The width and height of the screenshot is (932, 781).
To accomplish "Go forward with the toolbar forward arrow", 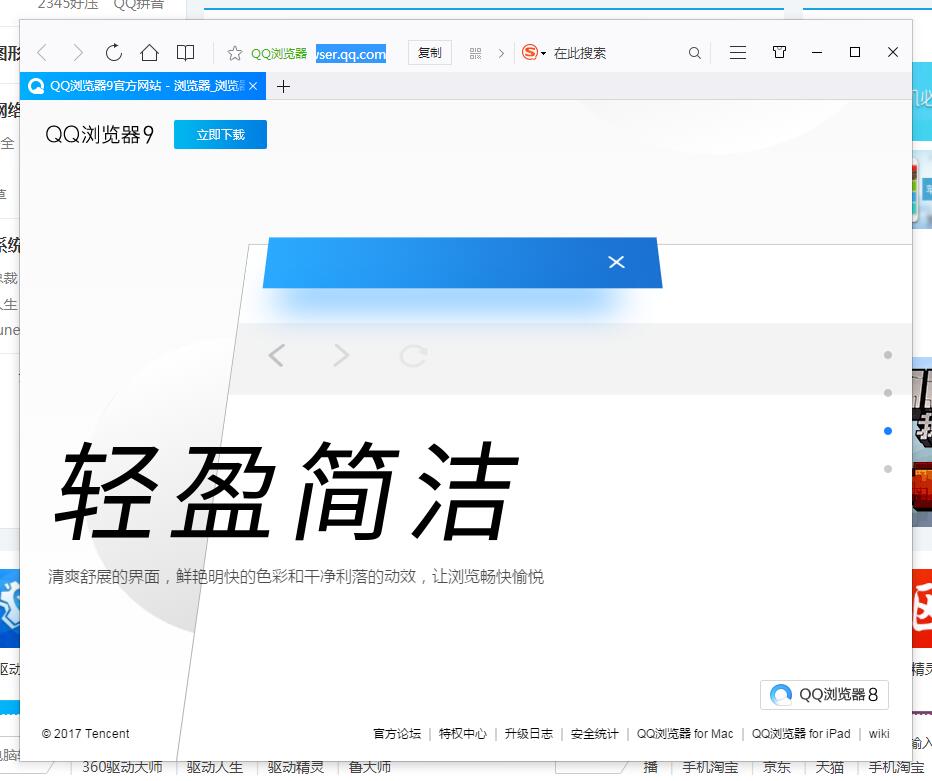I will (78, 53).
